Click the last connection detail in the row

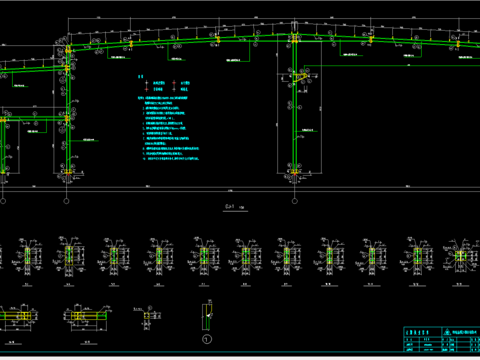click(x=461, y=257)
